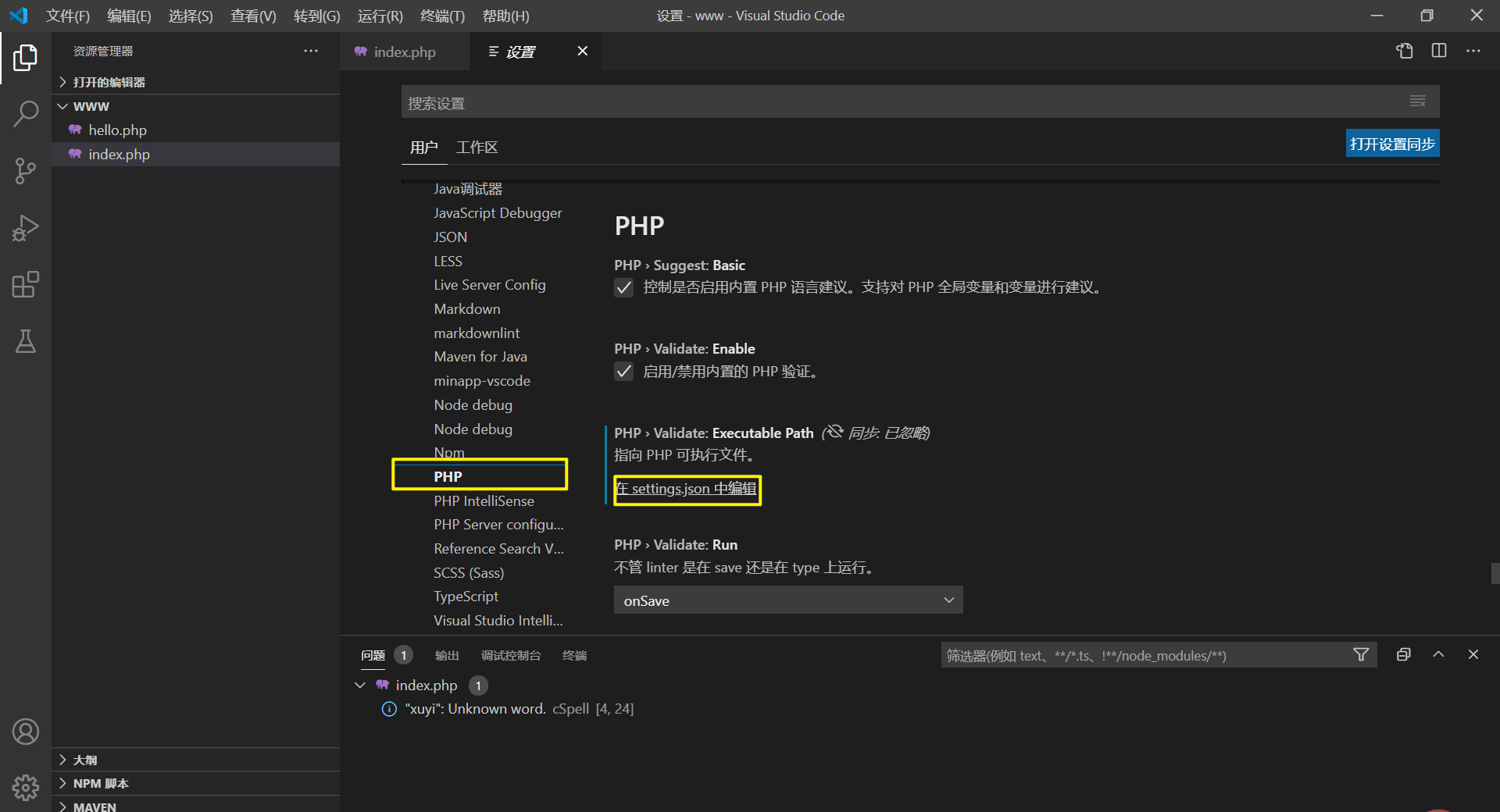
Task: Select Markdown in settings list
Action: tap(467, 309)
